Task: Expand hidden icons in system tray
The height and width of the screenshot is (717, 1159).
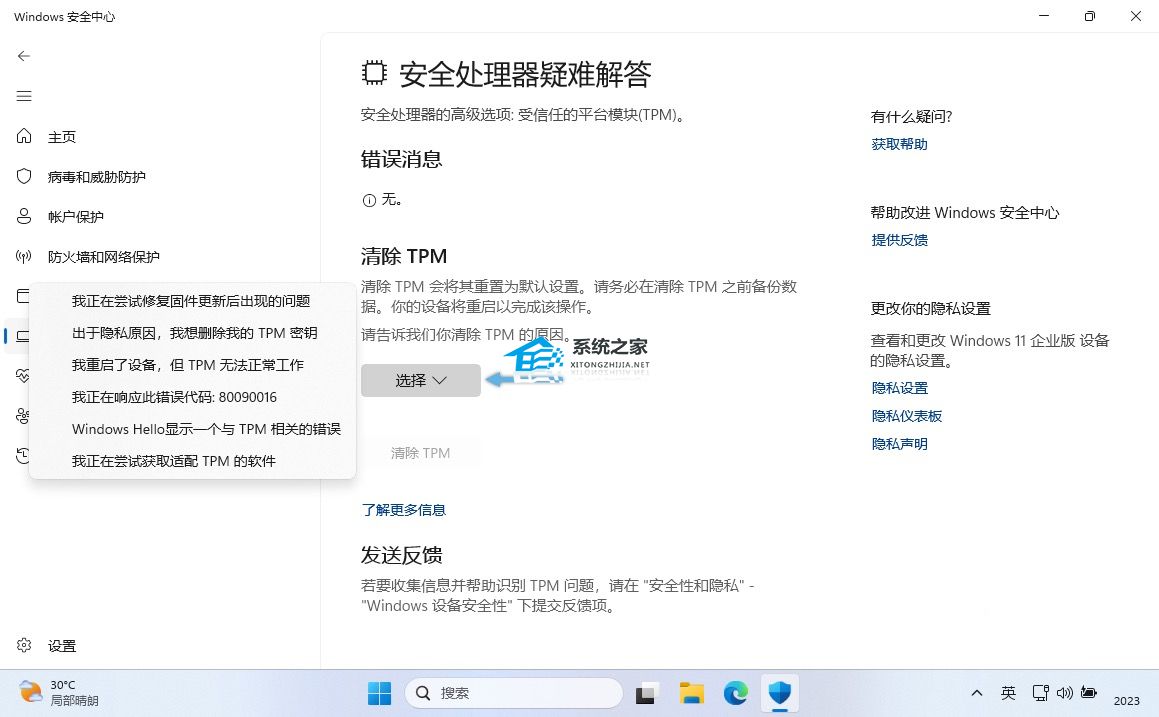Action: click(x=977, y=692)
